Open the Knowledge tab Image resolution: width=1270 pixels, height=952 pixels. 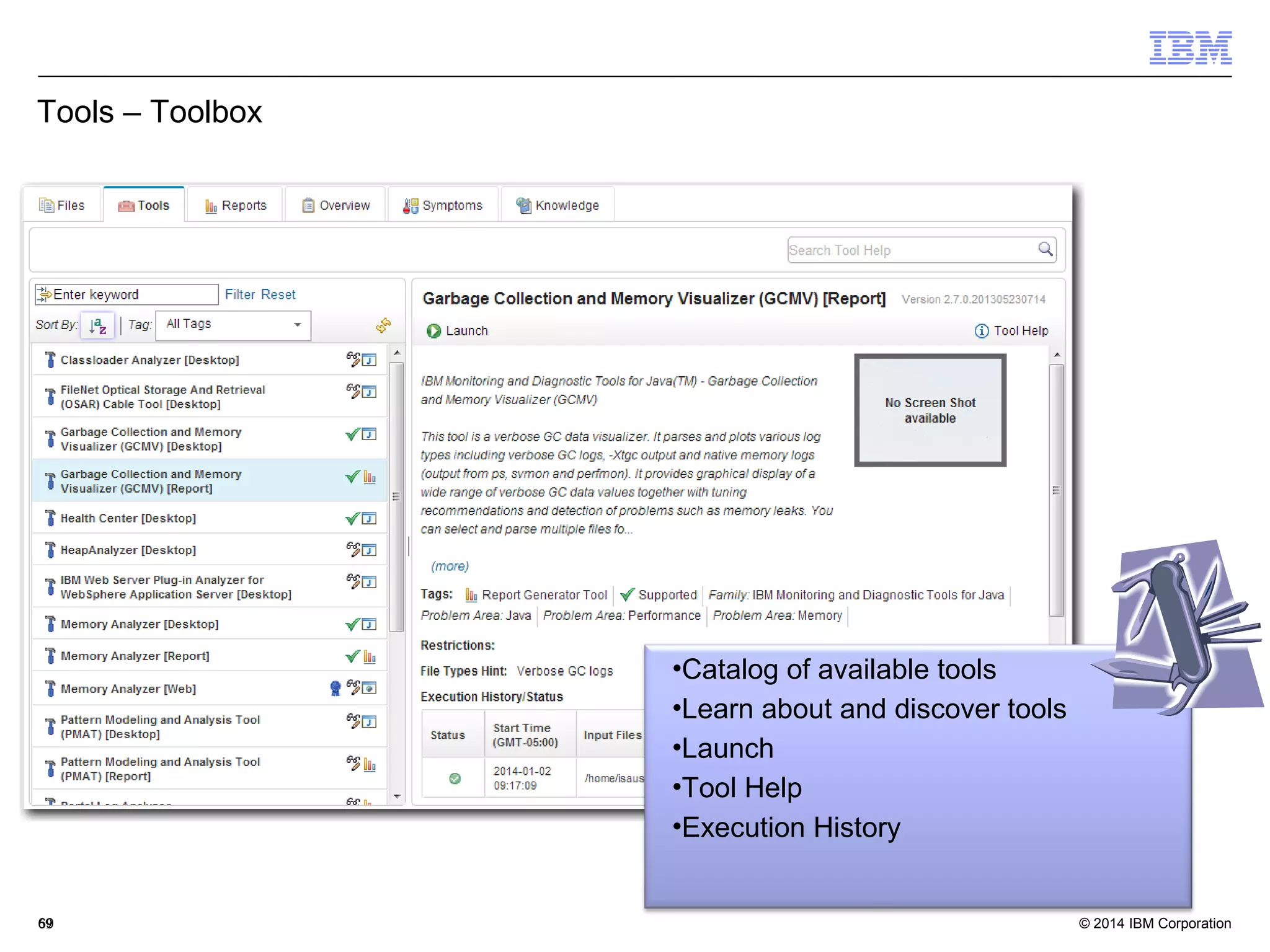(557, 205)
